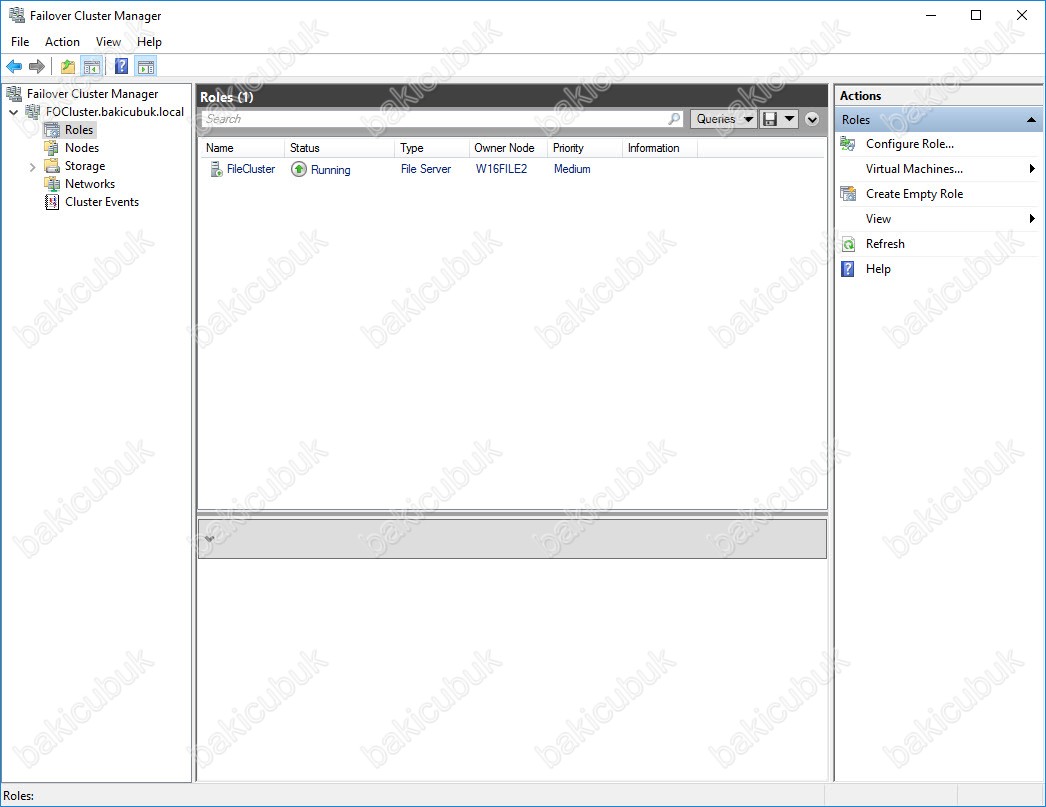Click the Roles icon in the tree
1046x807 pixels.
pyautogui.click(x=51, y=130)
